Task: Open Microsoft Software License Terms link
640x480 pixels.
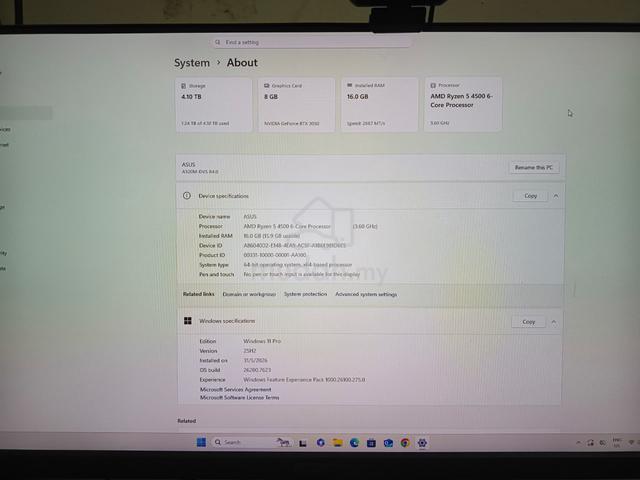Action: [x=240, y=397]
